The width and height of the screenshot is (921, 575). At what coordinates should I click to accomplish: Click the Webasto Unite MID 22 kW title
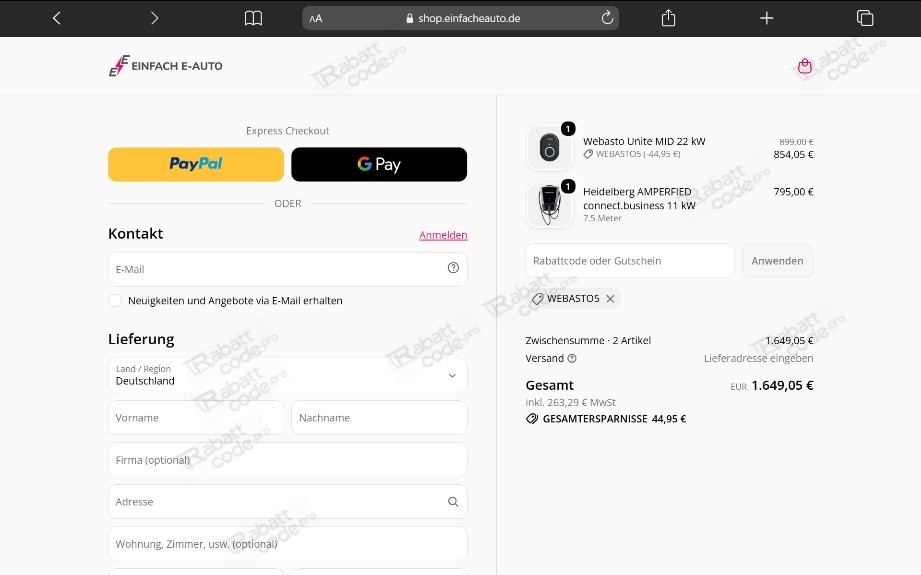click(644, 141)
